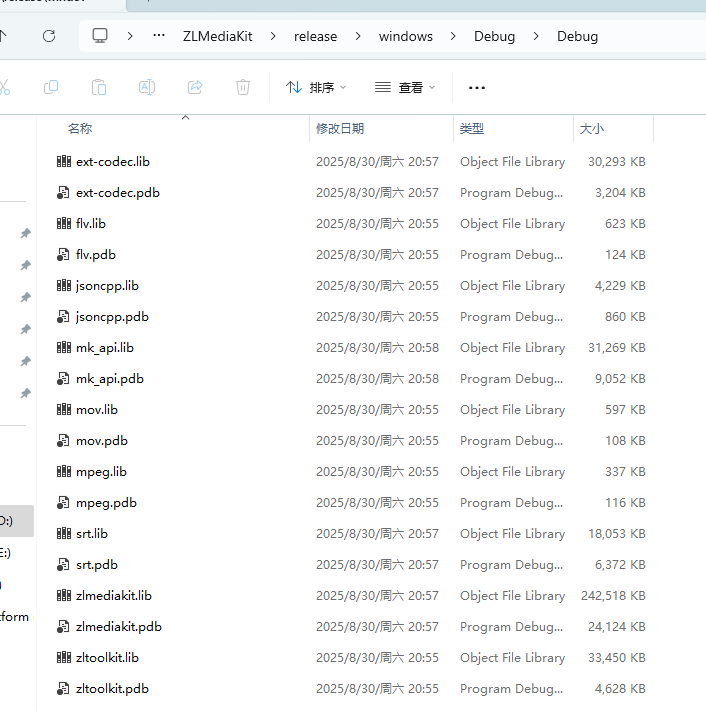
Task: Select file mpeg.pdb
Action: pyautogui.click(x=107, y=503)
